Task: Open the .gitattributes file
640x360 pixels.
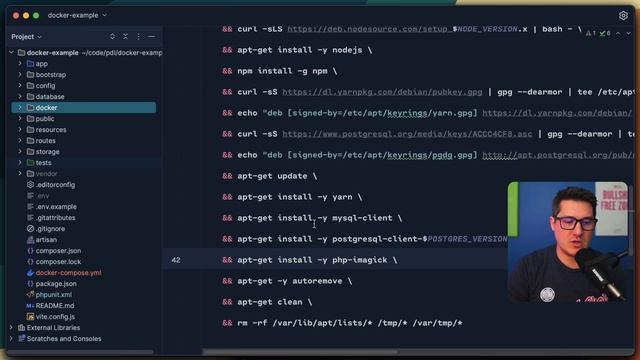Action: (x=55, y=218)
